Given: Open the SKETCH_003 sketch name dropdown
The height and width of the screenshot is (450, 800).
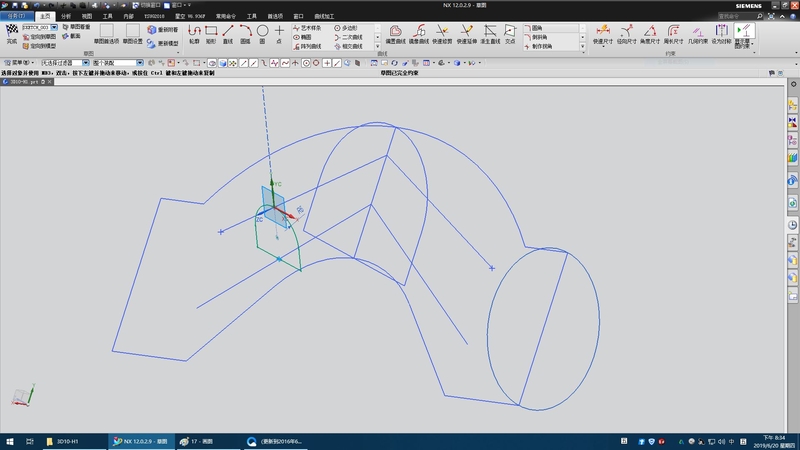Looking at the screenshot, I should point(54,27).
